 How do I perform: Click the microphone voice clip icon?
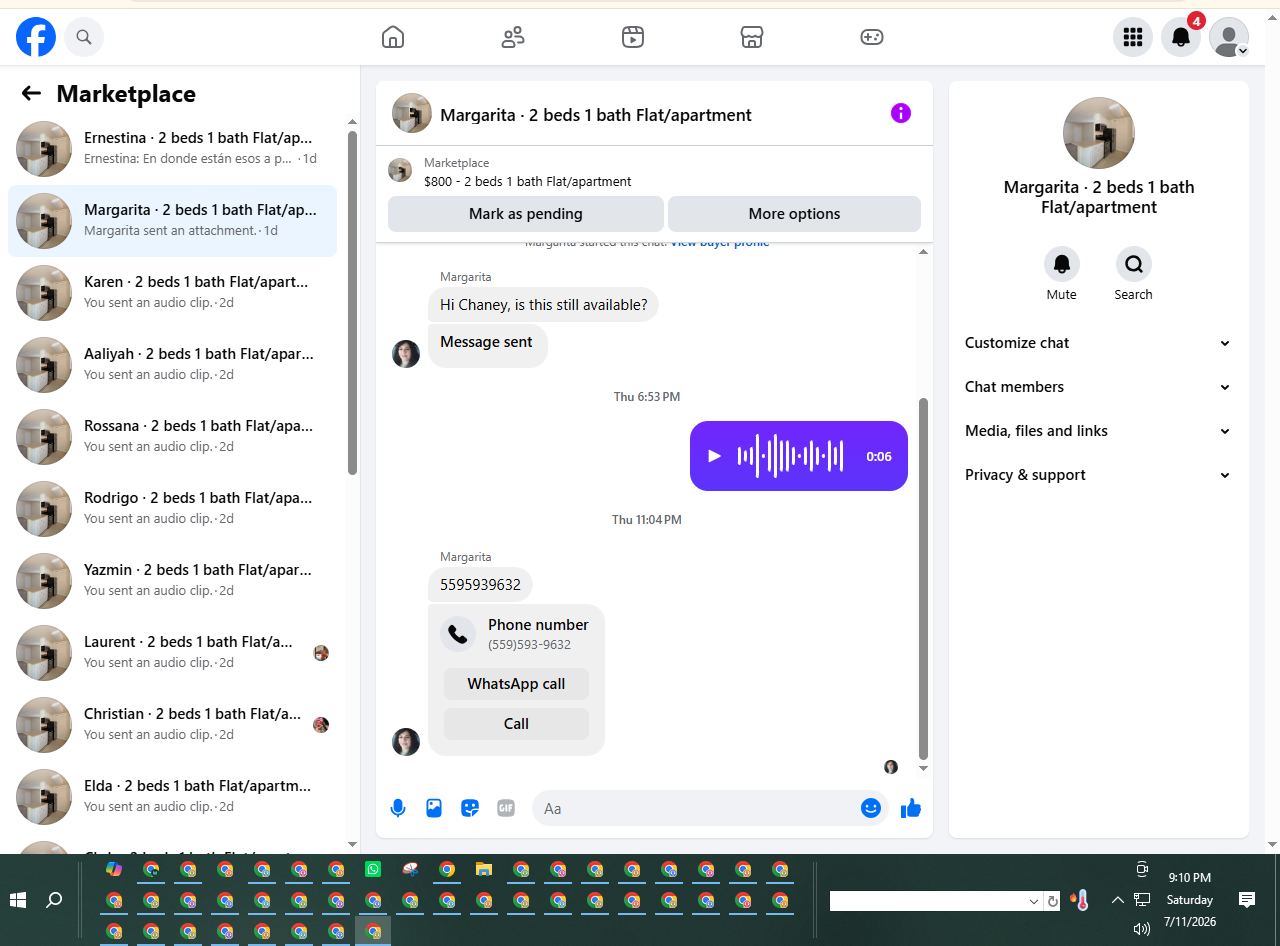[398, 808]
